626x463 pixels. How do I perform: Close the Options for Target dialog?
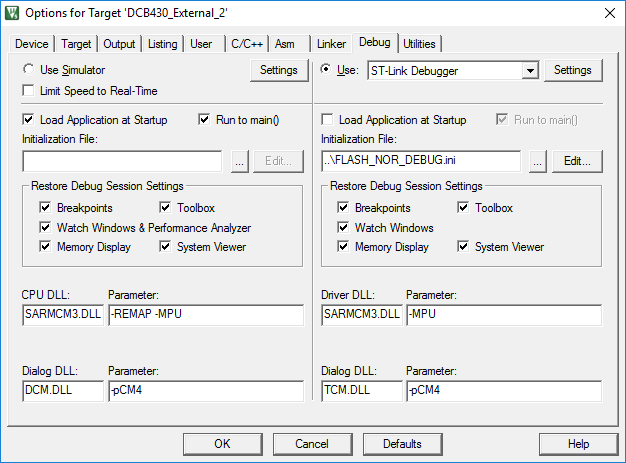tap(610, 13)
